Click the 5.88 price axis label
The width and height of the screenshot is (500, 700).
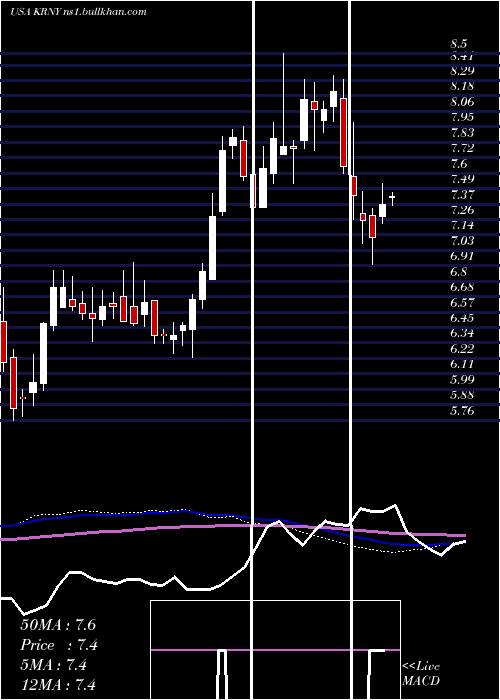pyautogui.click(x=462, y=395)
